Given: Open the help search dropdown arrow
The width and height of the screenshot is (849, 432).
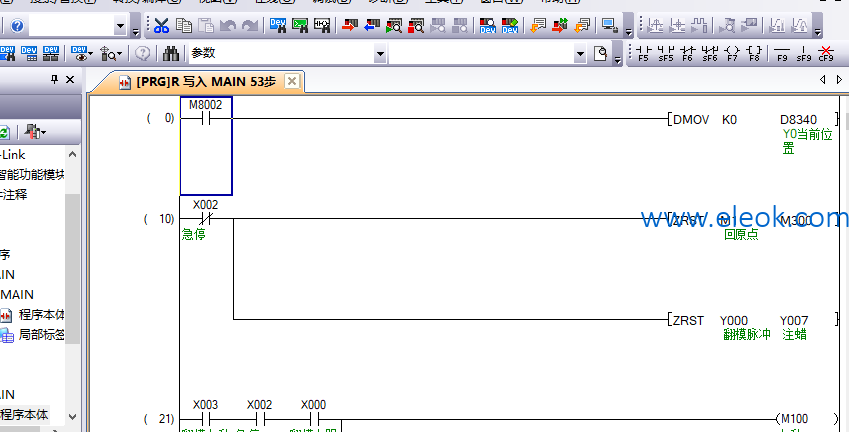Looking at the screenshot, I should 120,25.
